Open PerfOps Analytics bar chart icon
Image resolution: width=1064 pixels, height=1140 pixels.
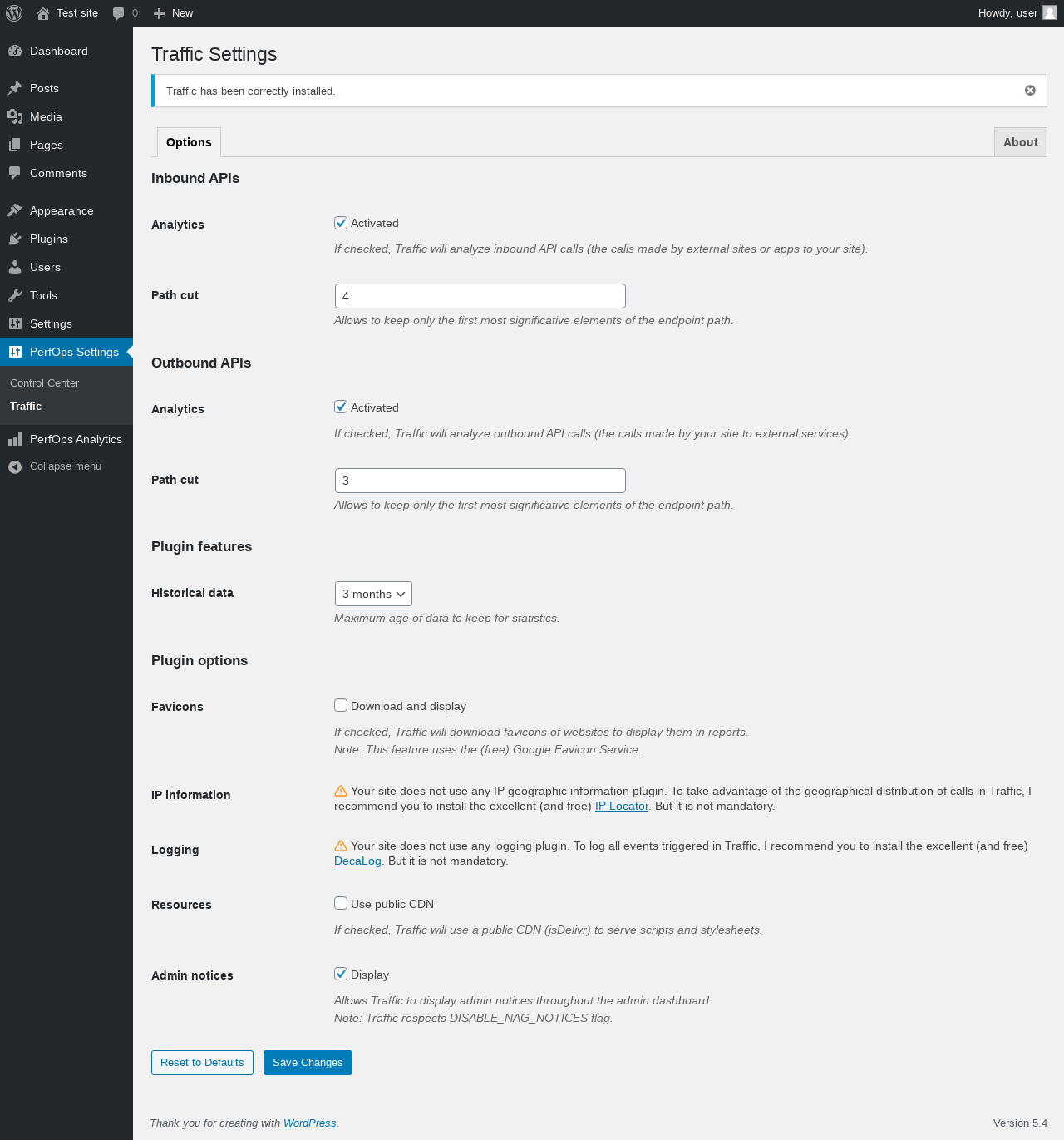[x=15, y=439]
